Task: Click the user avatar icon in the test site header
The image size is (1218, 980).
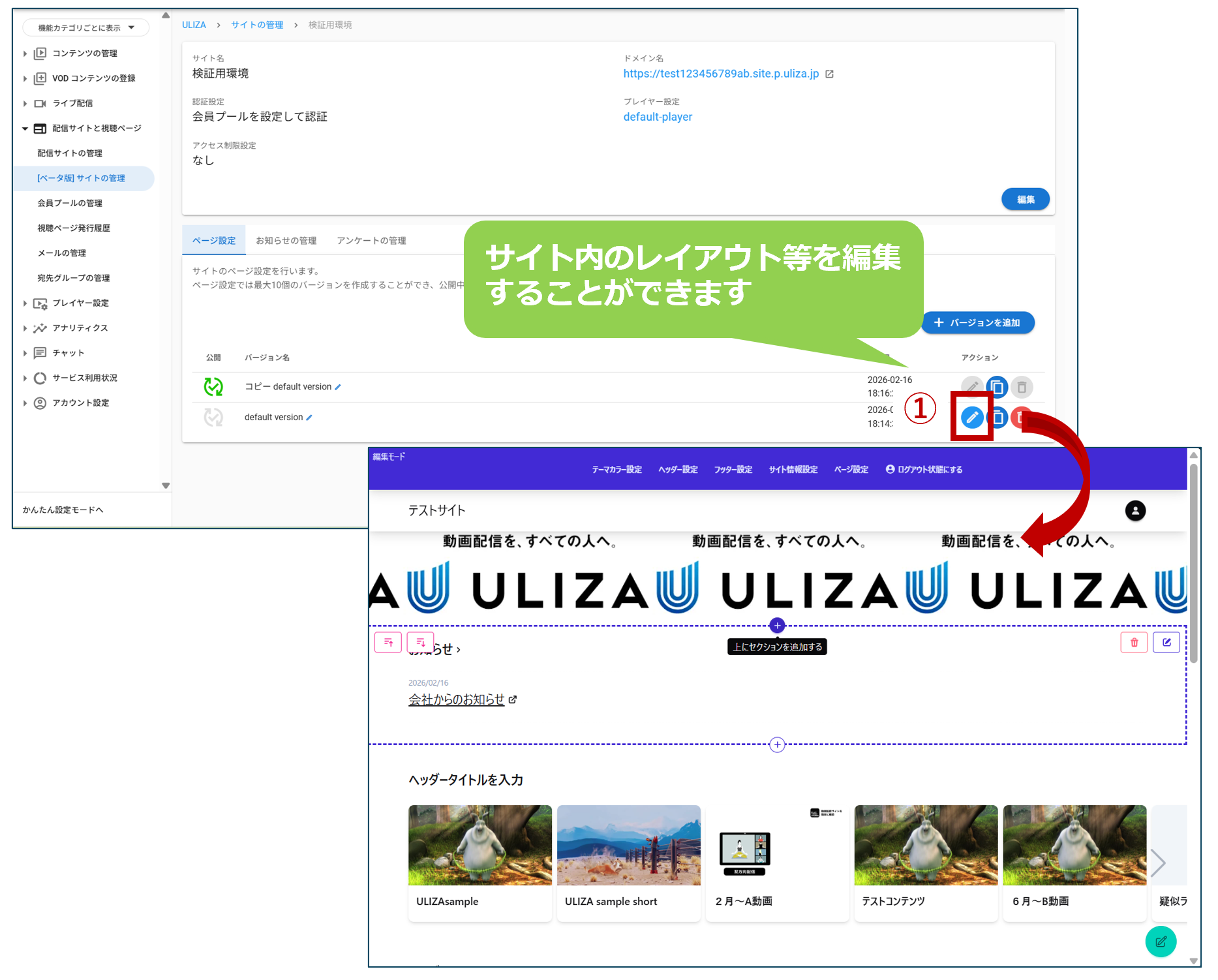Action: coord(1135,511)
